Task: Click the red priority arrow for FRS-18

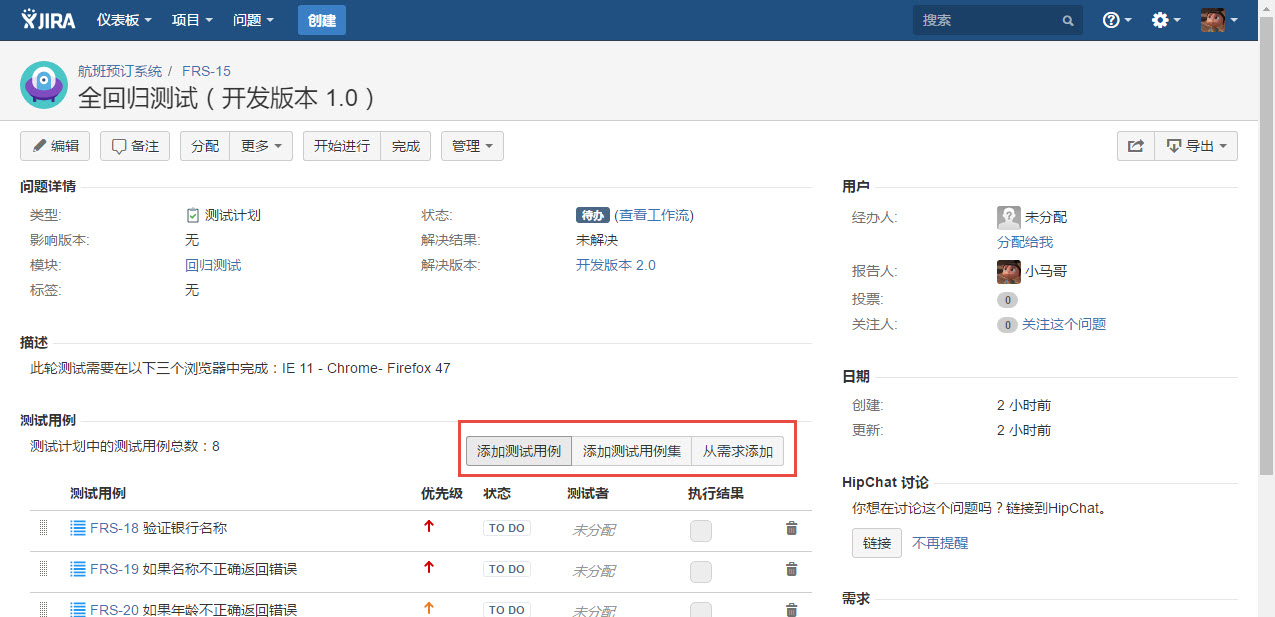Action: [x=429, y=526]
